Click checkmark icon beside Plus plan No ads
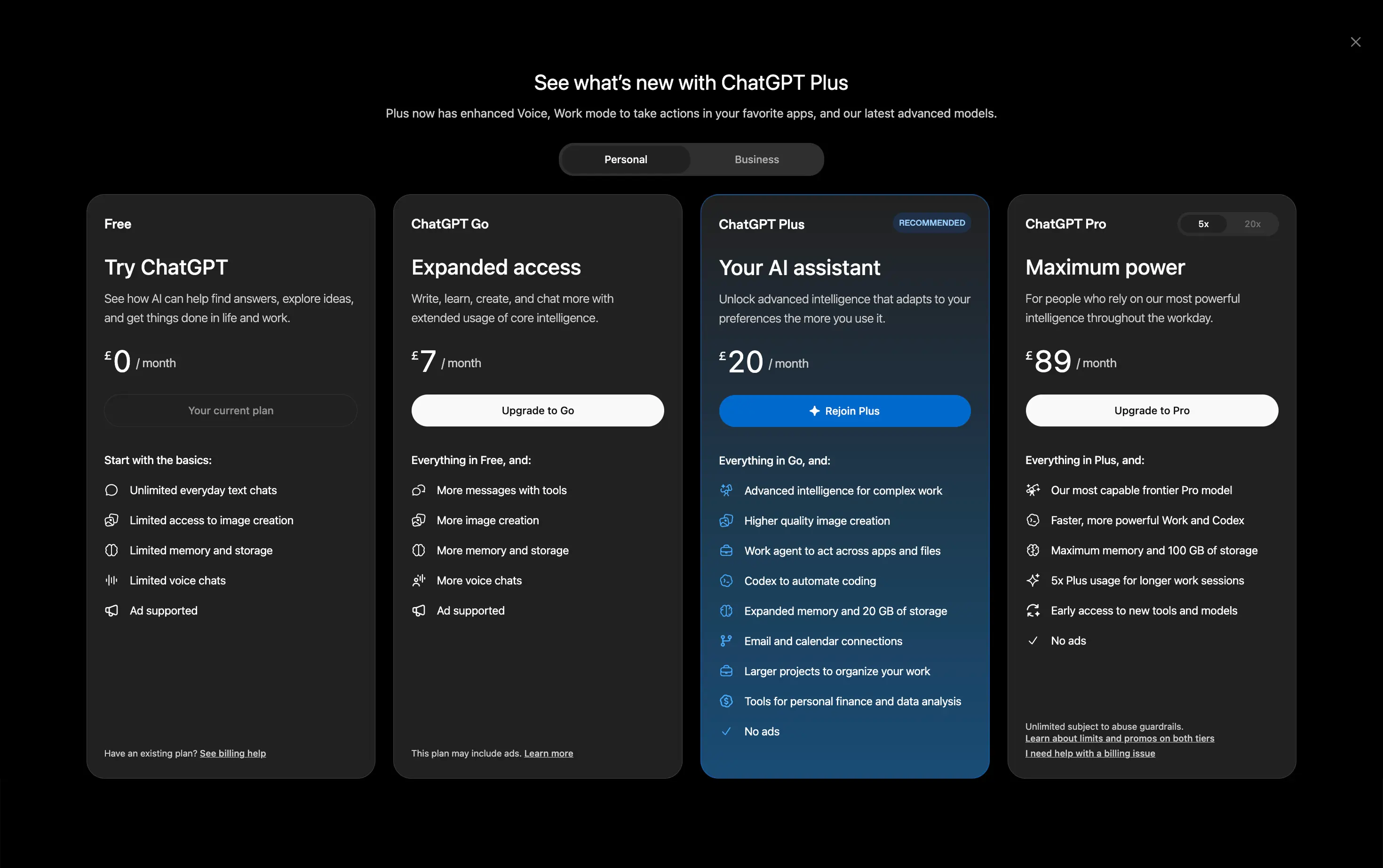 726,731
